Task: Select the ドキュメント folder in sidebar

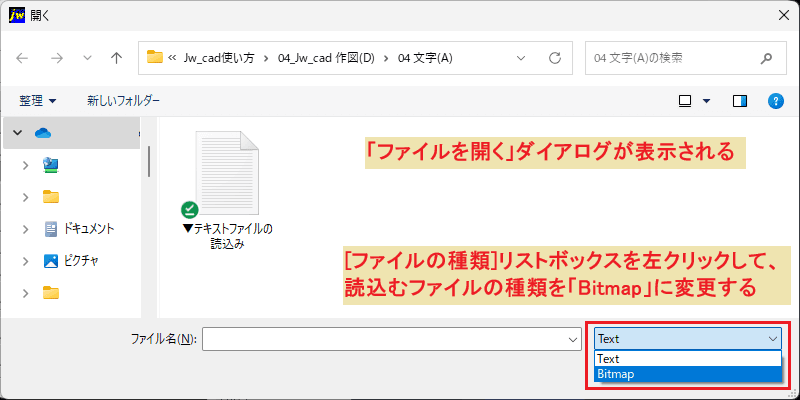Action: [x=79, y=229]
